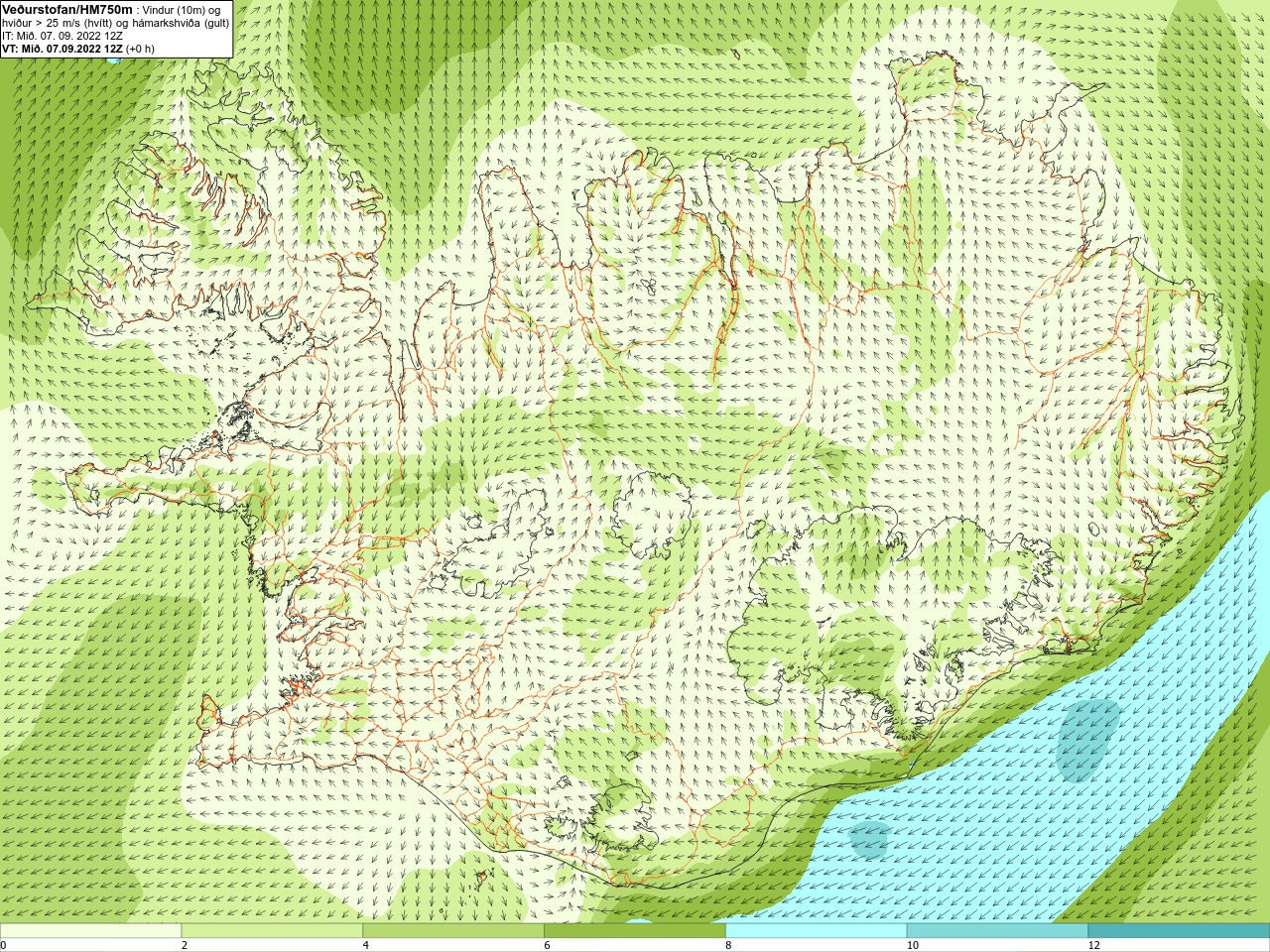This screenshot has height=952, width=1270.
Task: Click the pale 0–2 m/s legend color segment
Action: click(x=90, y=931)
